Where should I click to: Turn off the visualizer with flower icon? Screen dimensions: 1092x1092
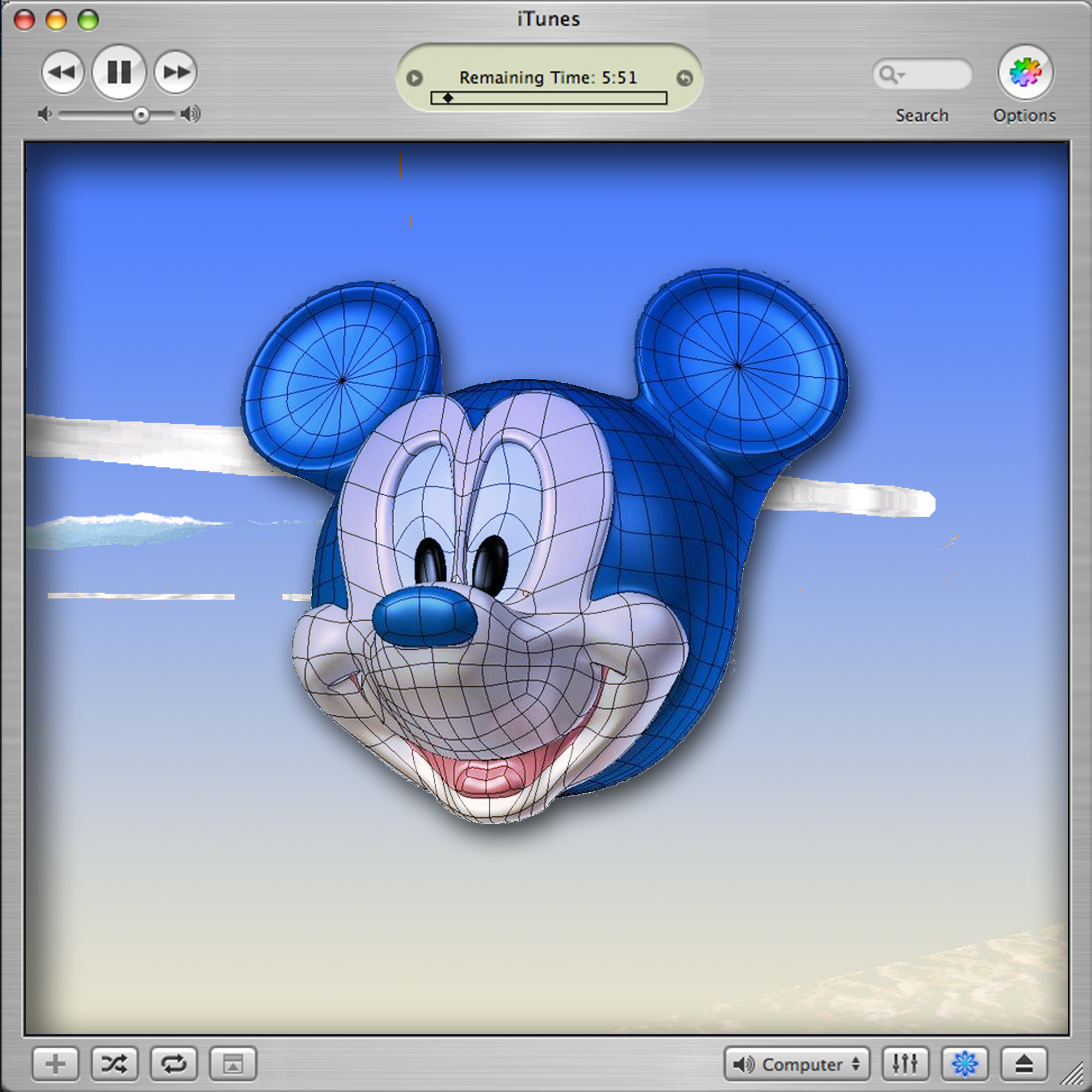pos(964,1064)
